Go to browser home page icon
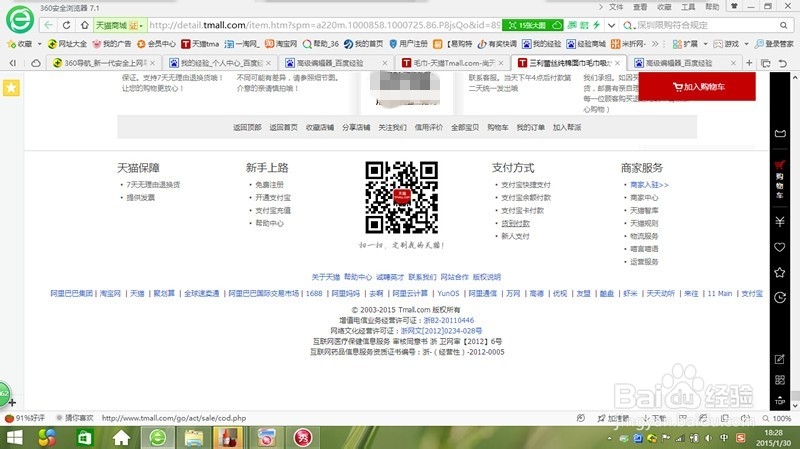The width and height of the screenshot is (800, 449). click(84, 25)
